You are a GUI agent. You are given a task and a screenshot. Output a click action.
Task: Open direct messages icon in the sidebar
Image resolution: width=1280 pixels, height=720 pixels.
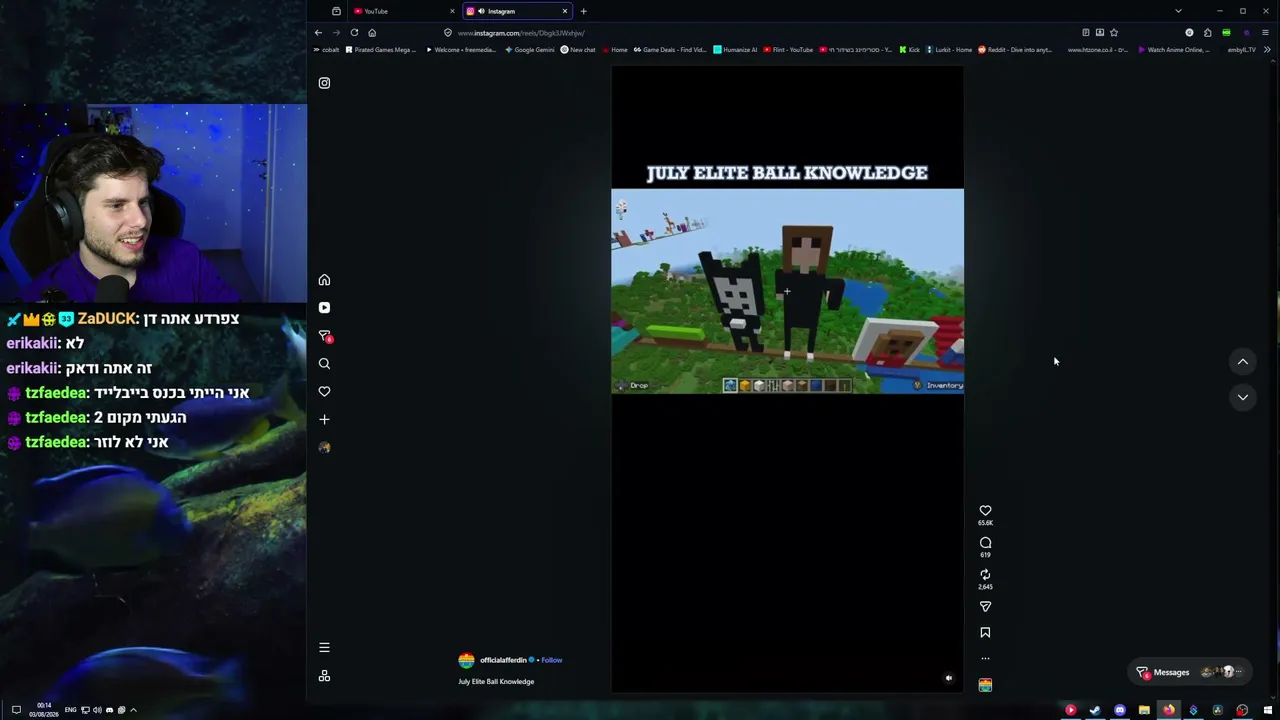point(324,336)
